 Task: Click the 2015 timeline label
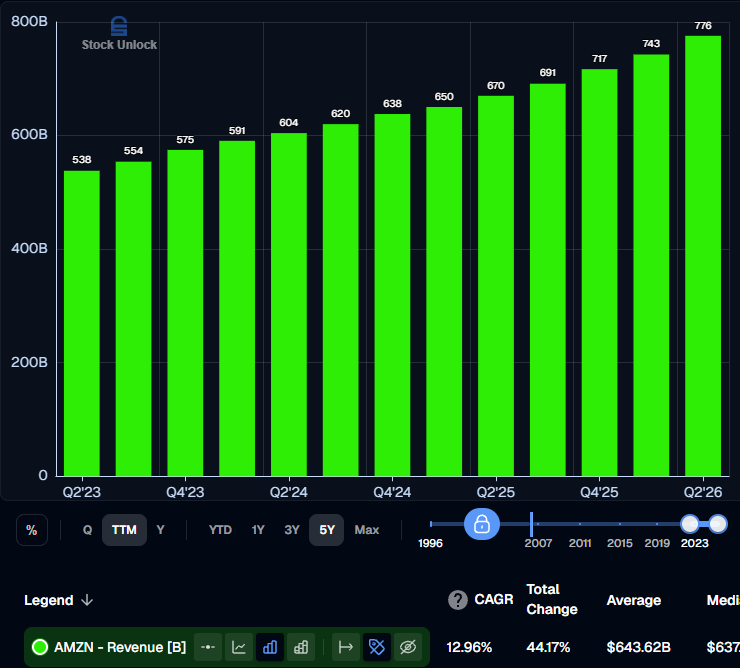click(x=620, y=543)
